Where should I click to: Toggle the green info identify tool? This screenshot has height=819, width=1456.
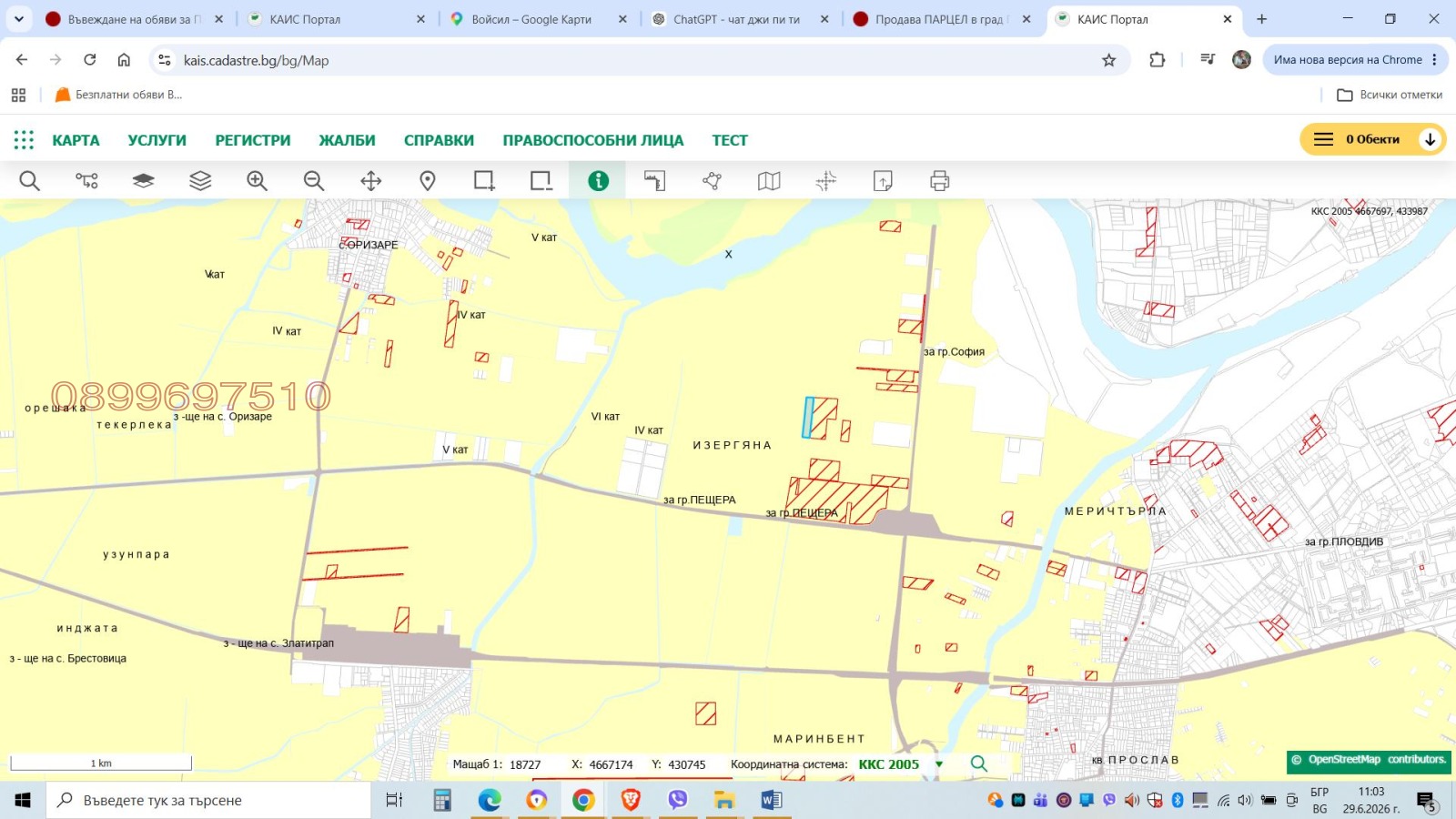tap(598, 181)
